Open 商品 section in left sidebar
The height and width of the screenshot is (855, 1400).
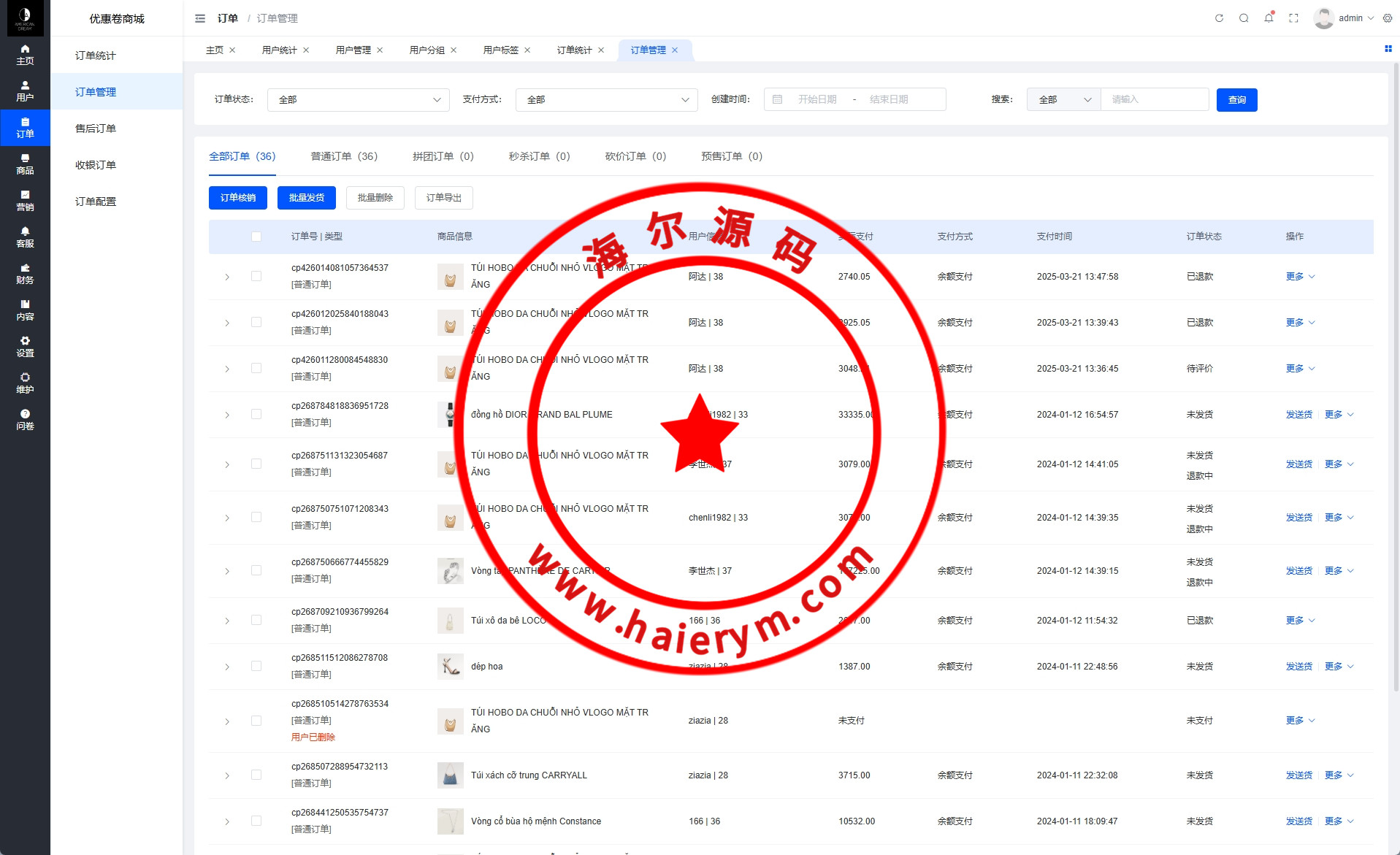pyautogui.click(x=25, y=164)
